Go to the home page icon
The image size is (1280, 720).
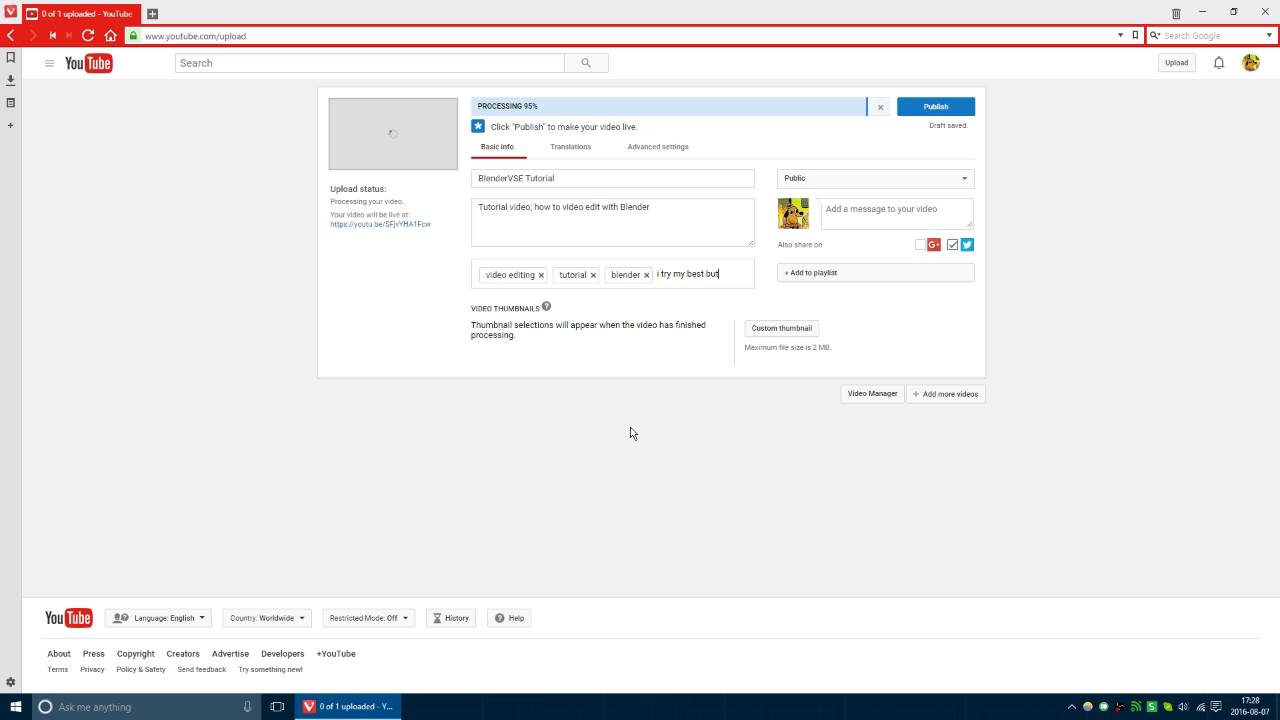[110, 35]
